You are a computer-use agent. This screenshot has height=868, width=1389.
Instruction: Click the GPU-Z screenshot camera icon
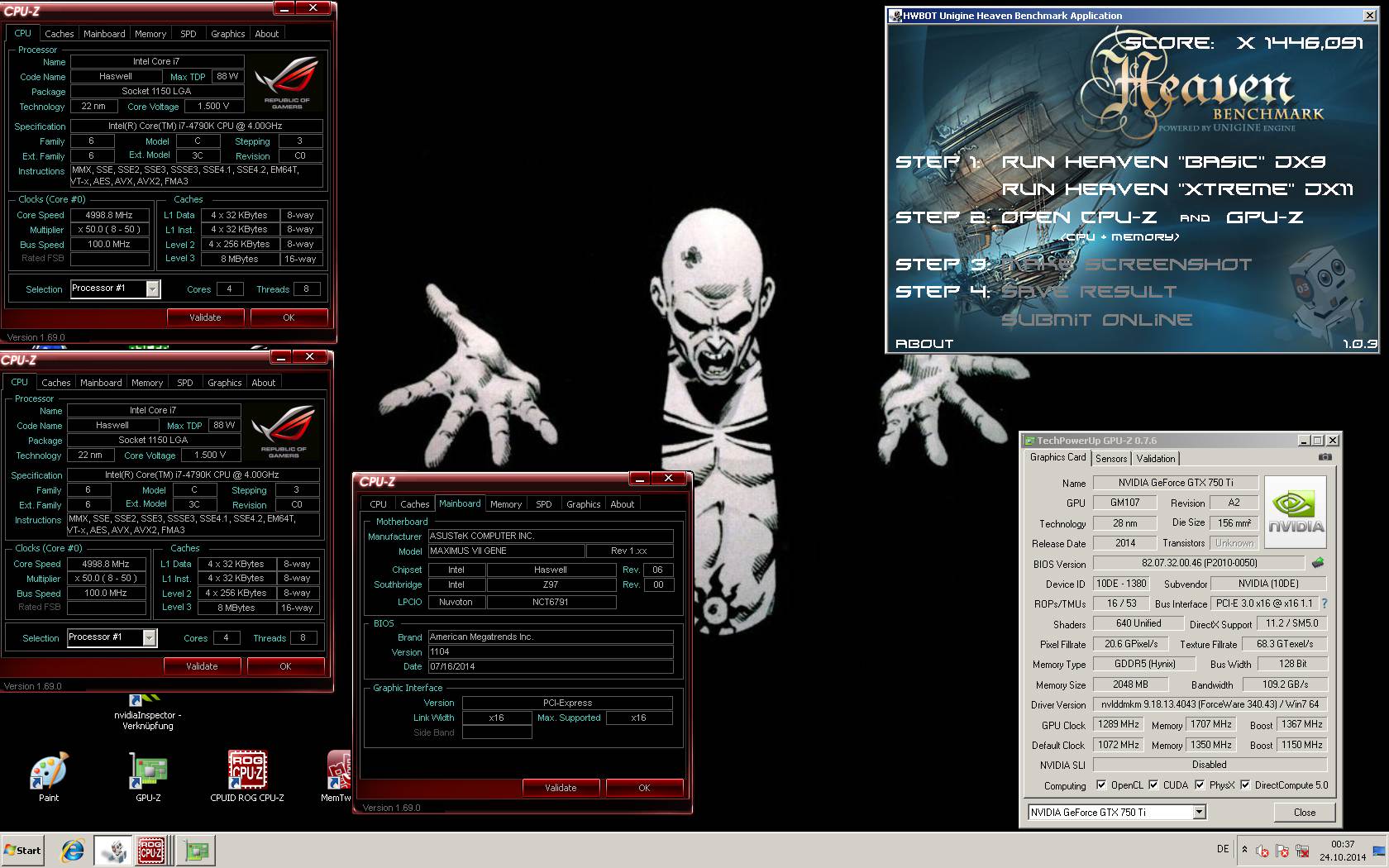click(x=1325, y=456)
